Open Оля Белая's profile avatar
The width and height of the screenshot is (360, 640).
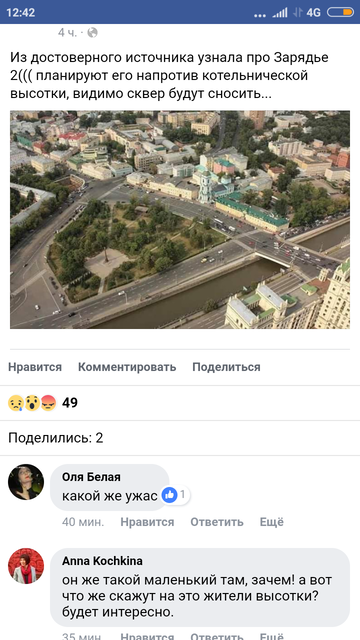pos(26,482)
